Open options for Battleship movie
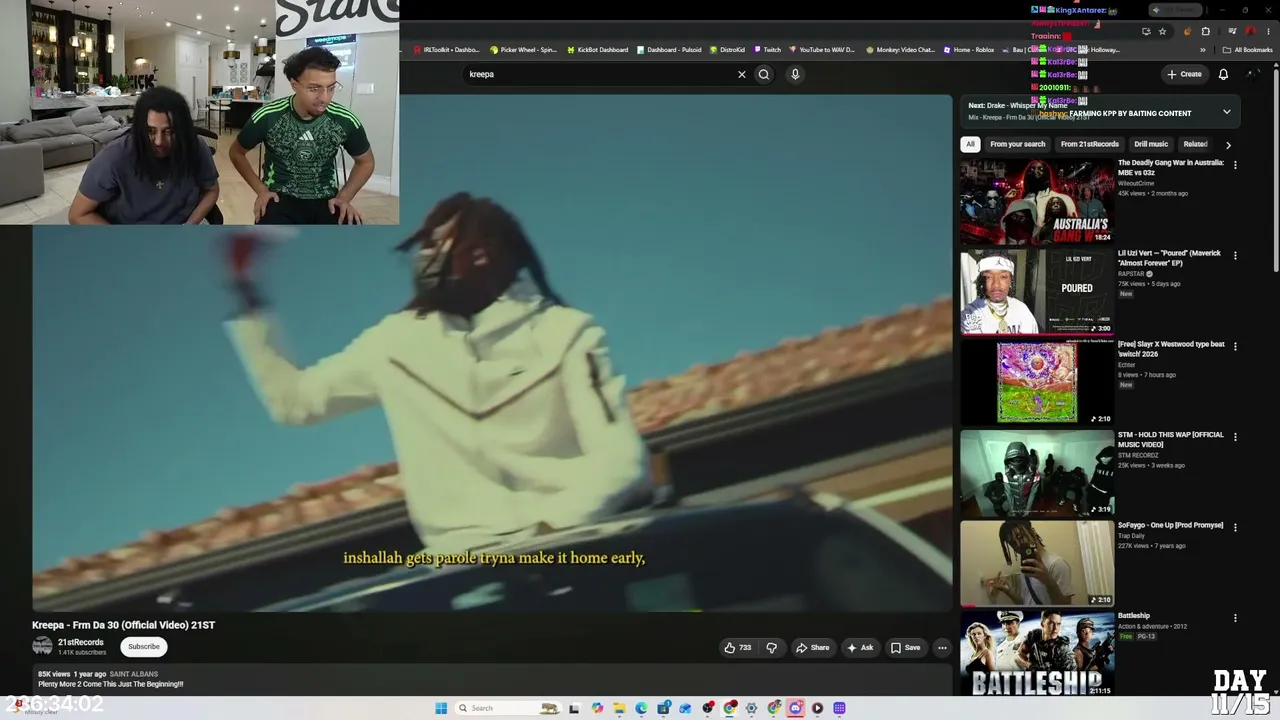Viewport: 1280px width, 720px height. 1235,618
